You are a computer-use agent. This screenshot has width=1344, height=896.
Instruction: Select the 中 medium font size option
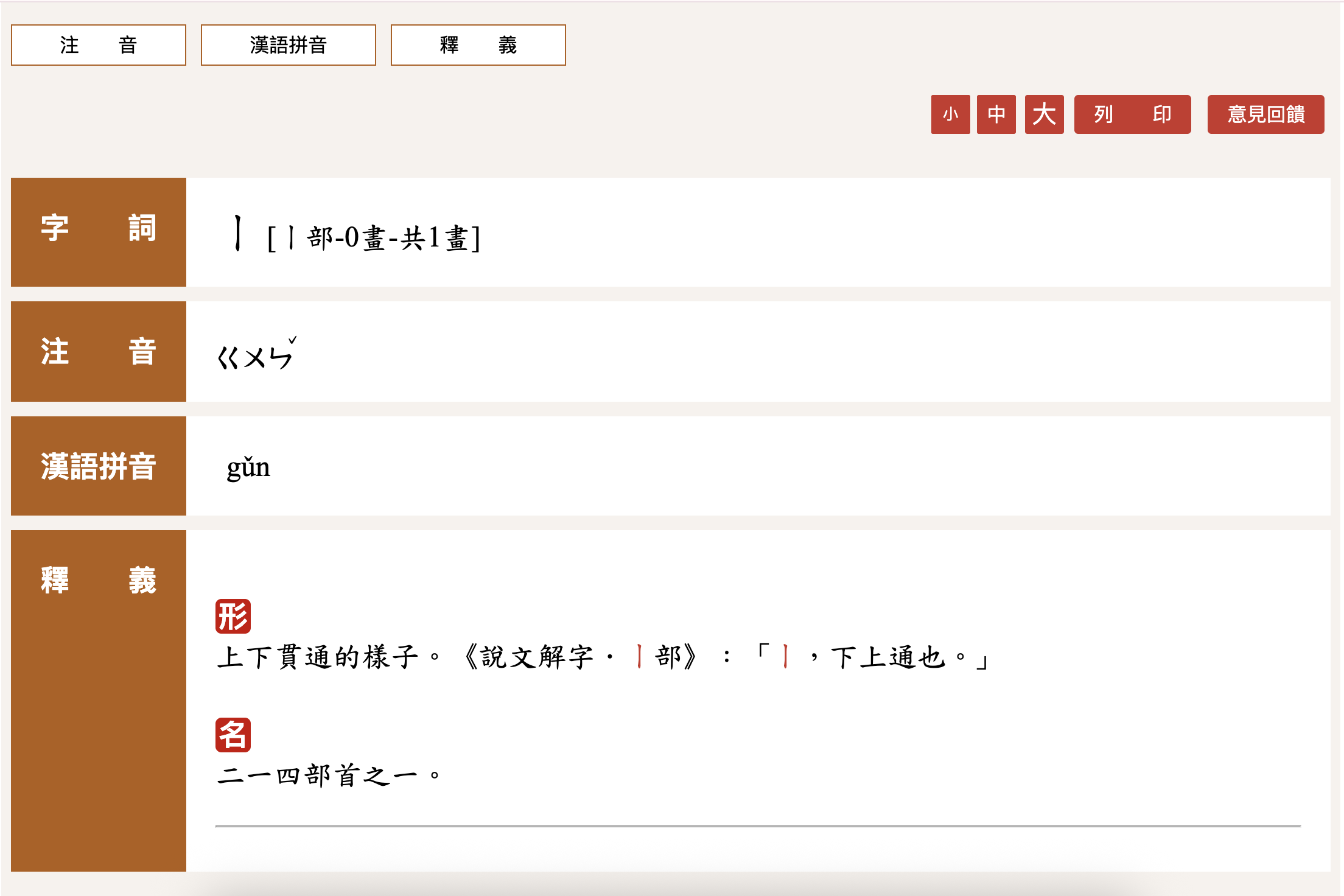point(996,114)
